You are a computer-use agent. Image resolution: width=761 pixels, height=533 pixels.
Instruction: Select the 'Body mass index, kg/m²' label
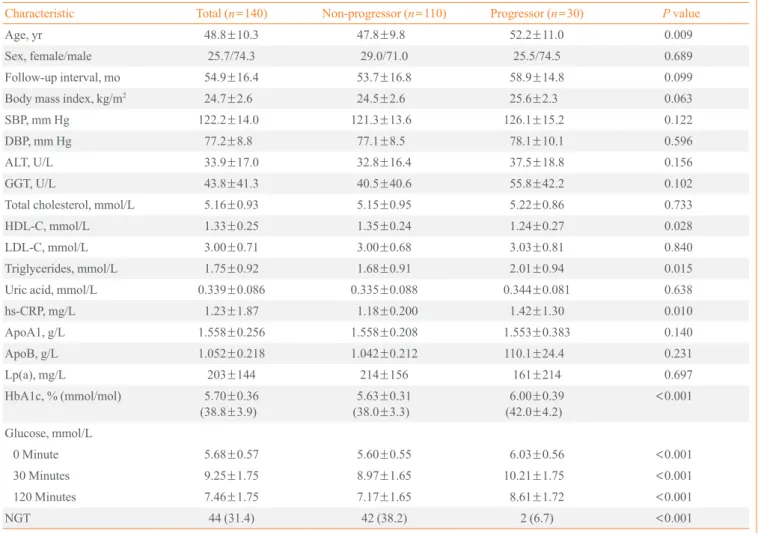point(66,99)
